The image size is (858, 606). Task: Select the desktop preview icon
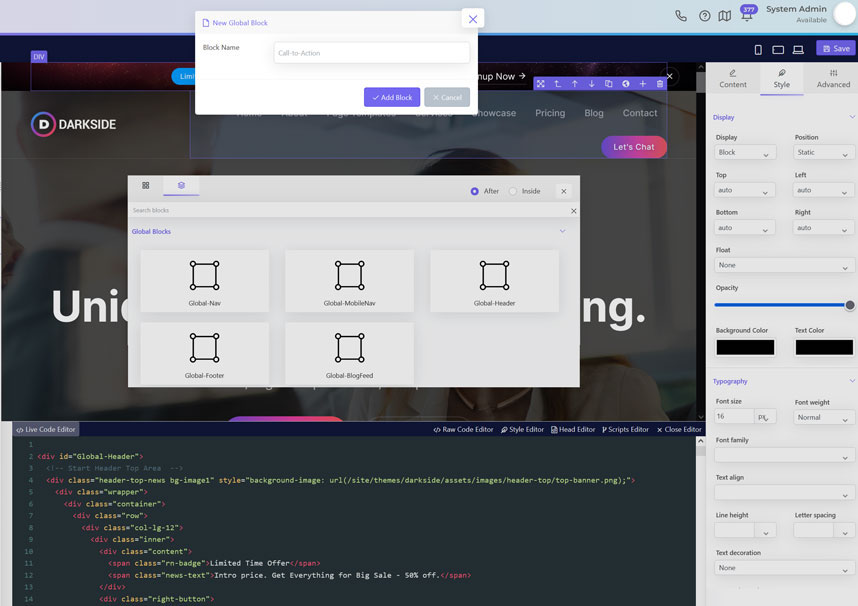point(798,49)
